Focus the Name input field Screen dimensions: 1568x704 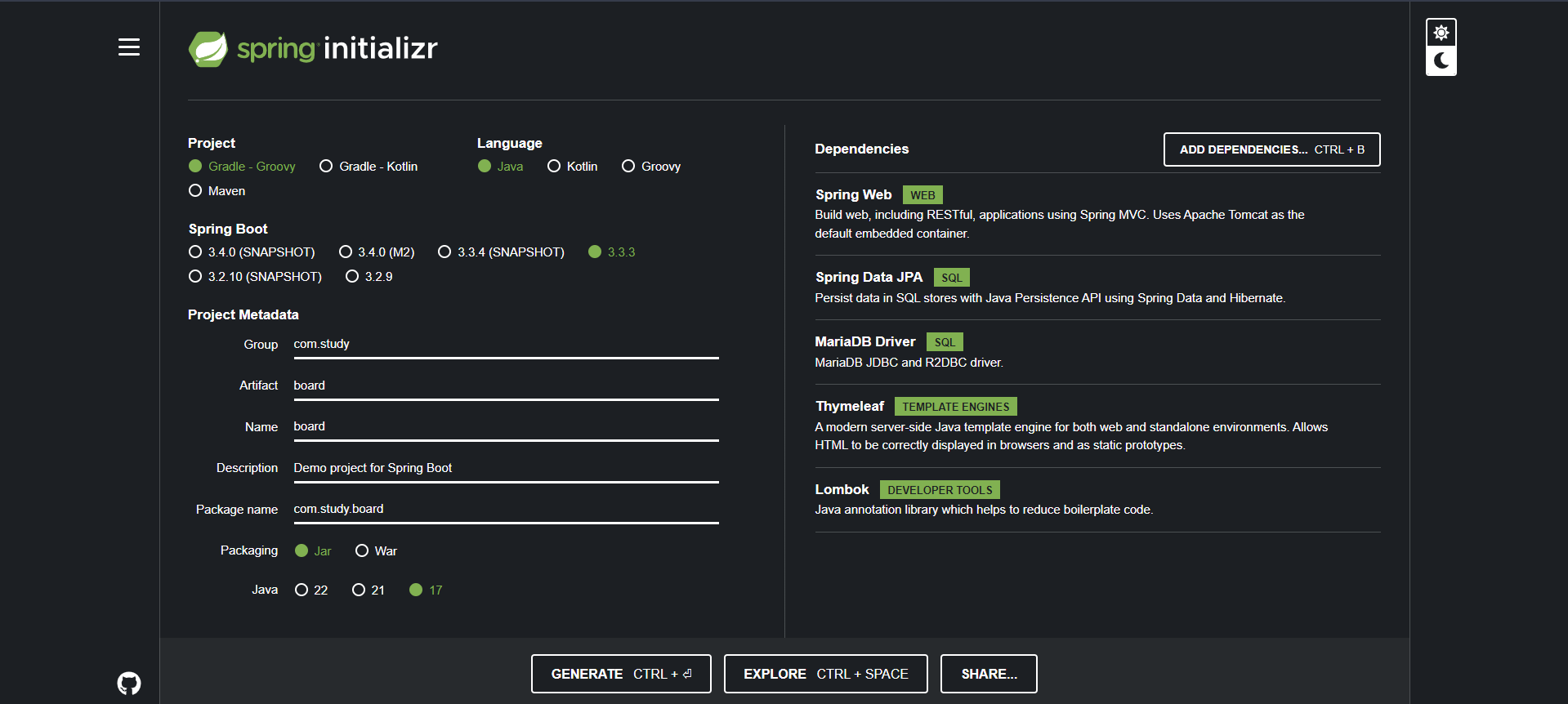point(506,427)
